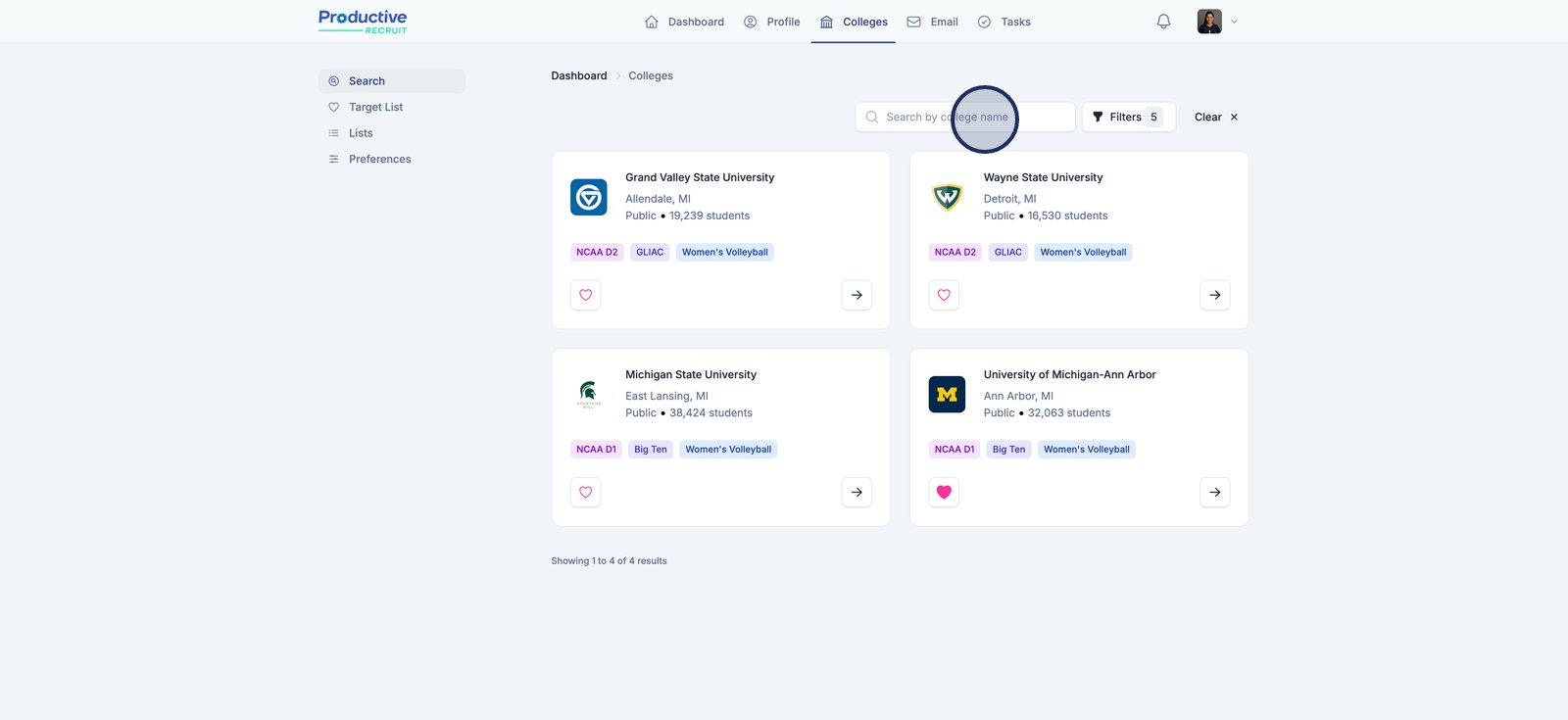The image size is (1568, 720).
Task: Focus the Search by college name field
Action: (x=964, y=117)
